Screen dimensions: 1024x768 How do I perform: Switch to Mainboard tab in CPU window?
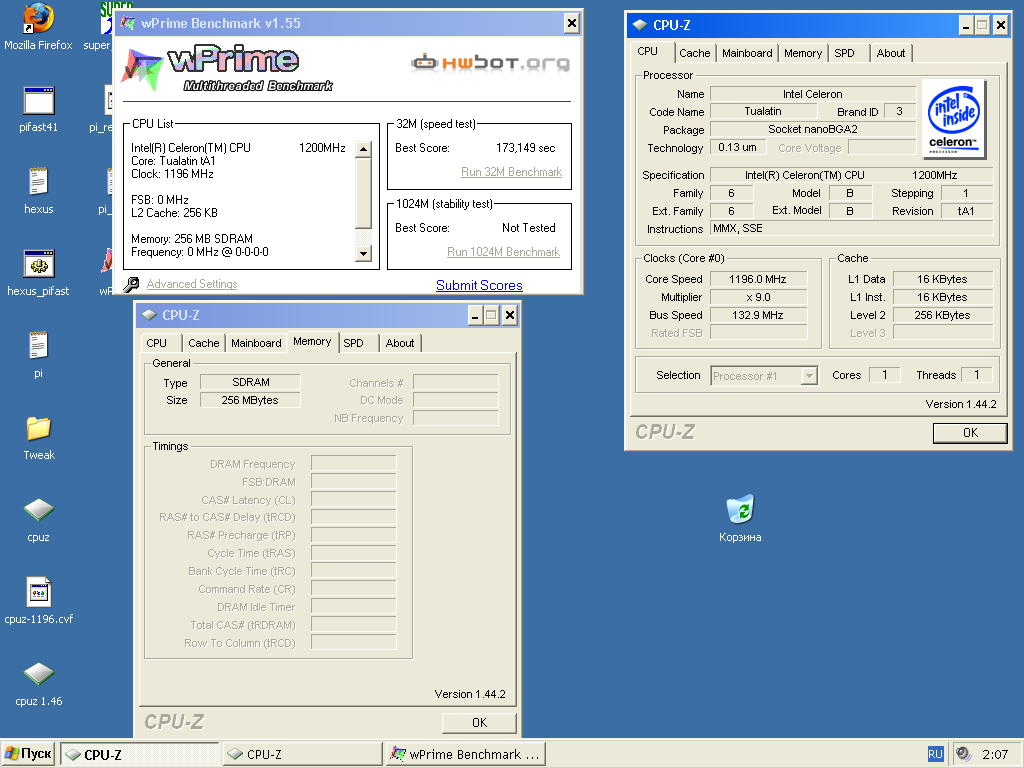pyautogui.click(x=747, y=53)
